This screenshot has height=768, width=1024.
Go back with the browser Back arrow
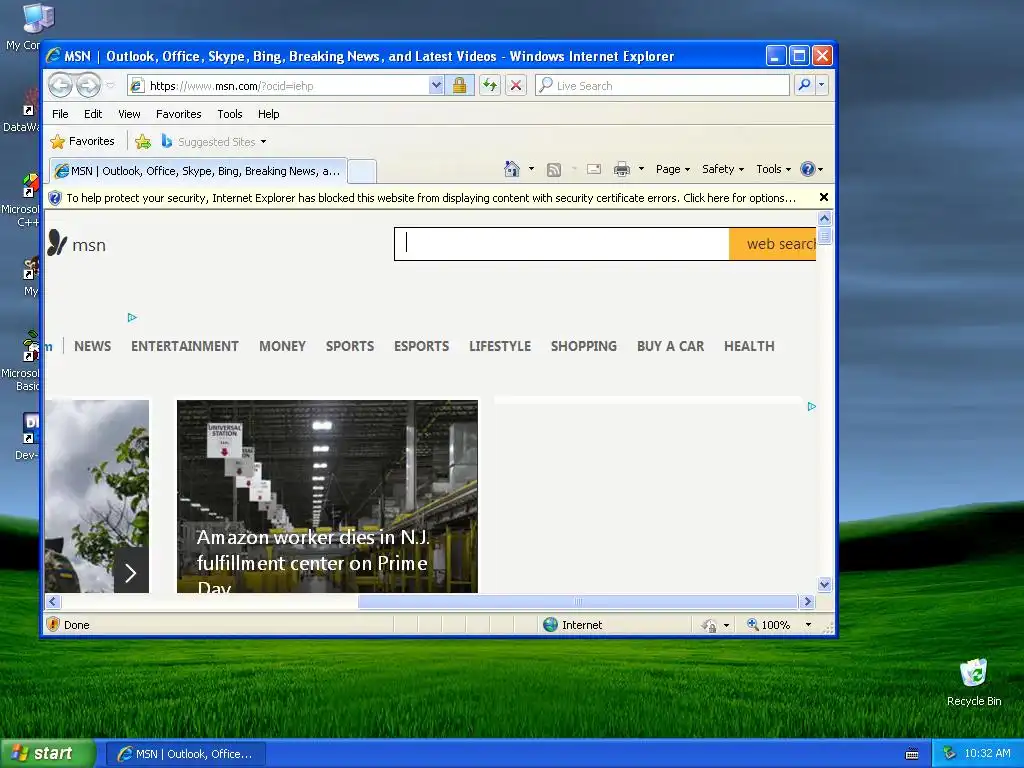60,85
